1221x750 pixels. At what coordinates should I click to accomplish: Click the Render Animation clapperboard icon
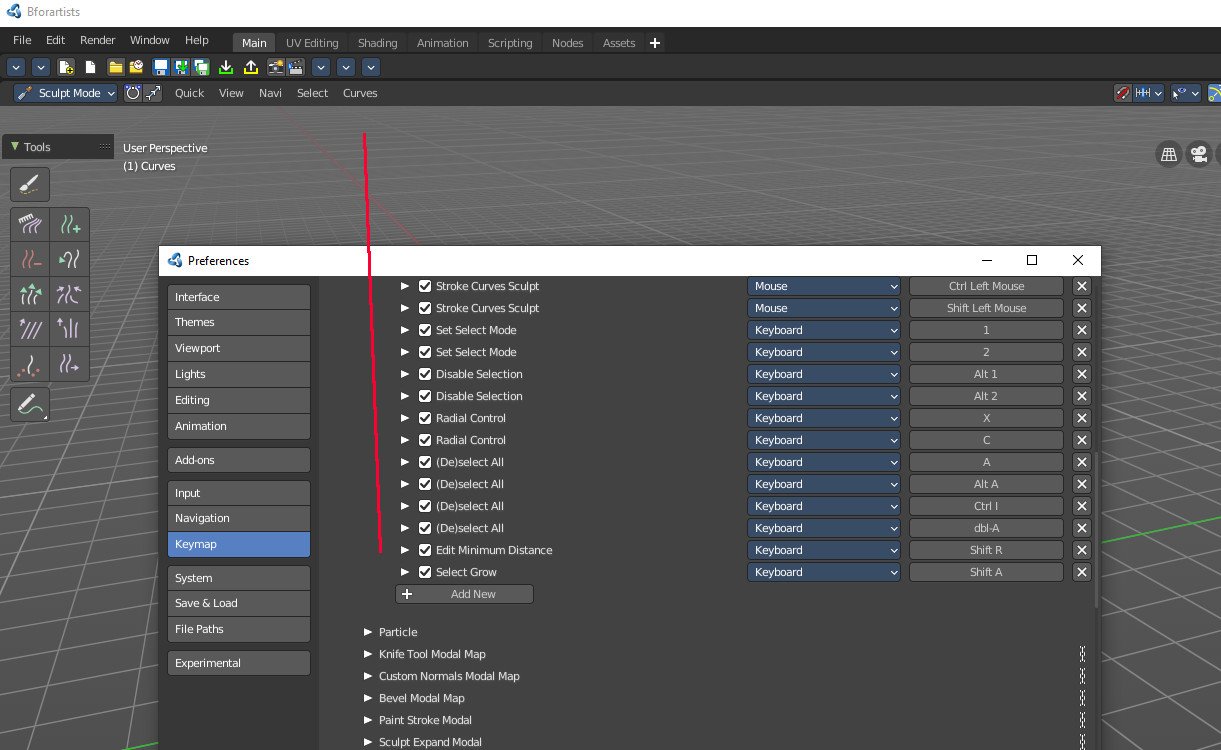click(x=296, y=67)
